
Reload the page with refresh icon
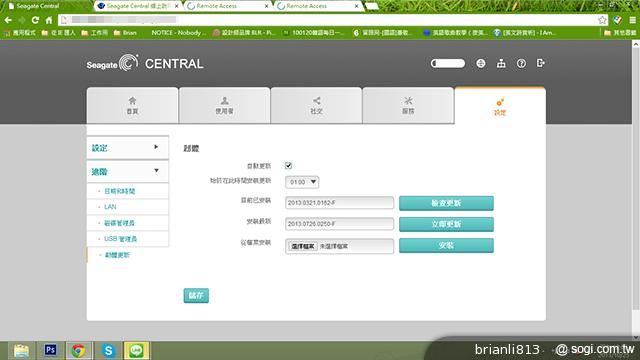click(35, 20)
